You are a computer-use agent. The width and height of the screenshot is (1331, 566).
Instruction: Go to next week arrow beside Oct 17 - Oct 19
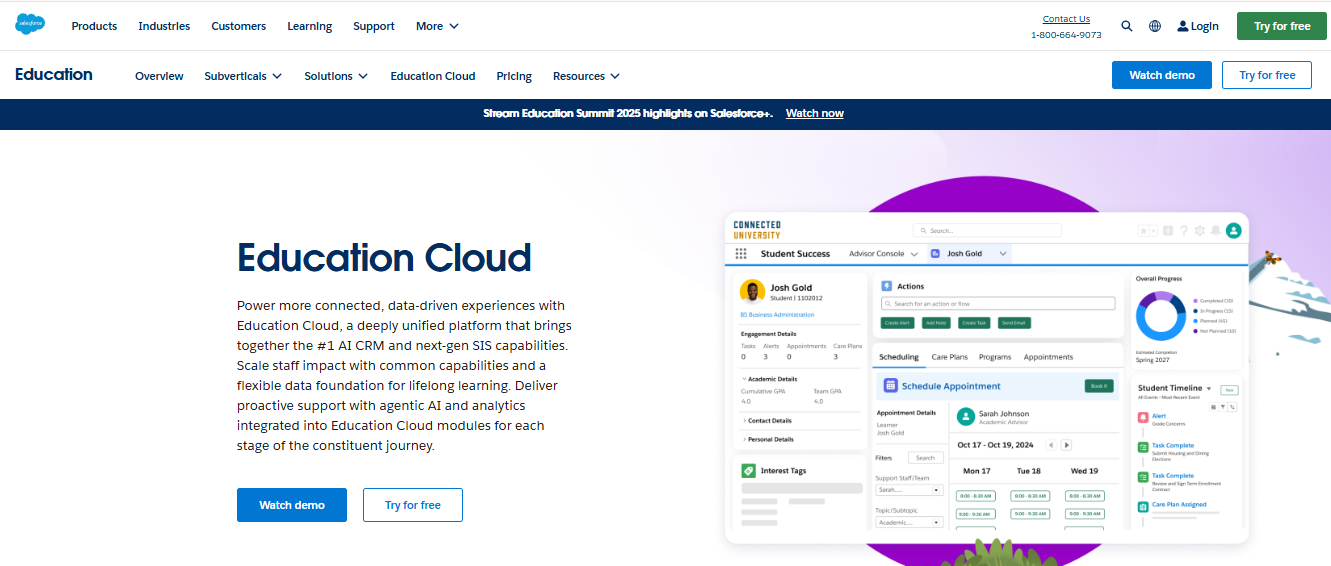[x=1067, y=445]
